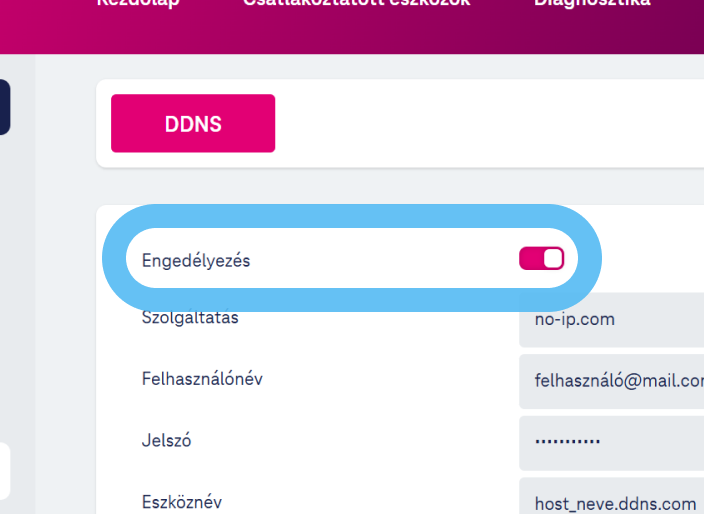Click the Jelszó label

164,439
